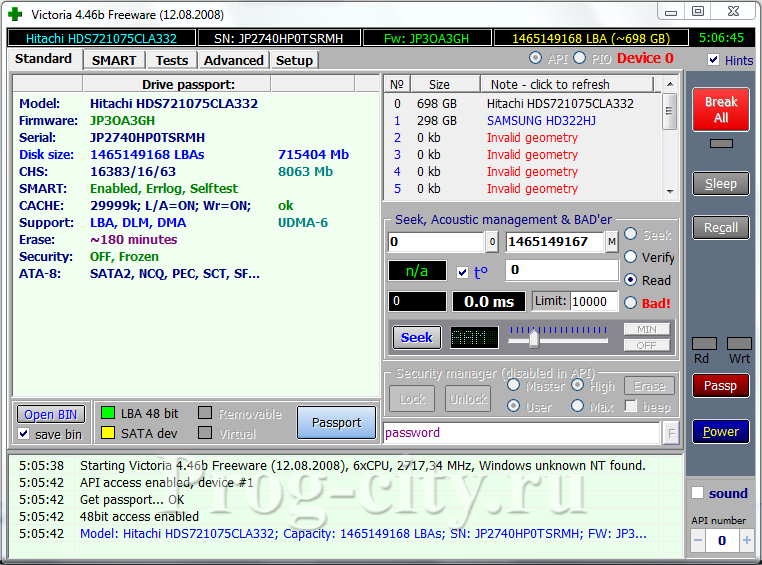This screenshot has height=565, width=762.
Task: Increase API number with plus button
Action: pyautogui.click(x=746, y=540)
